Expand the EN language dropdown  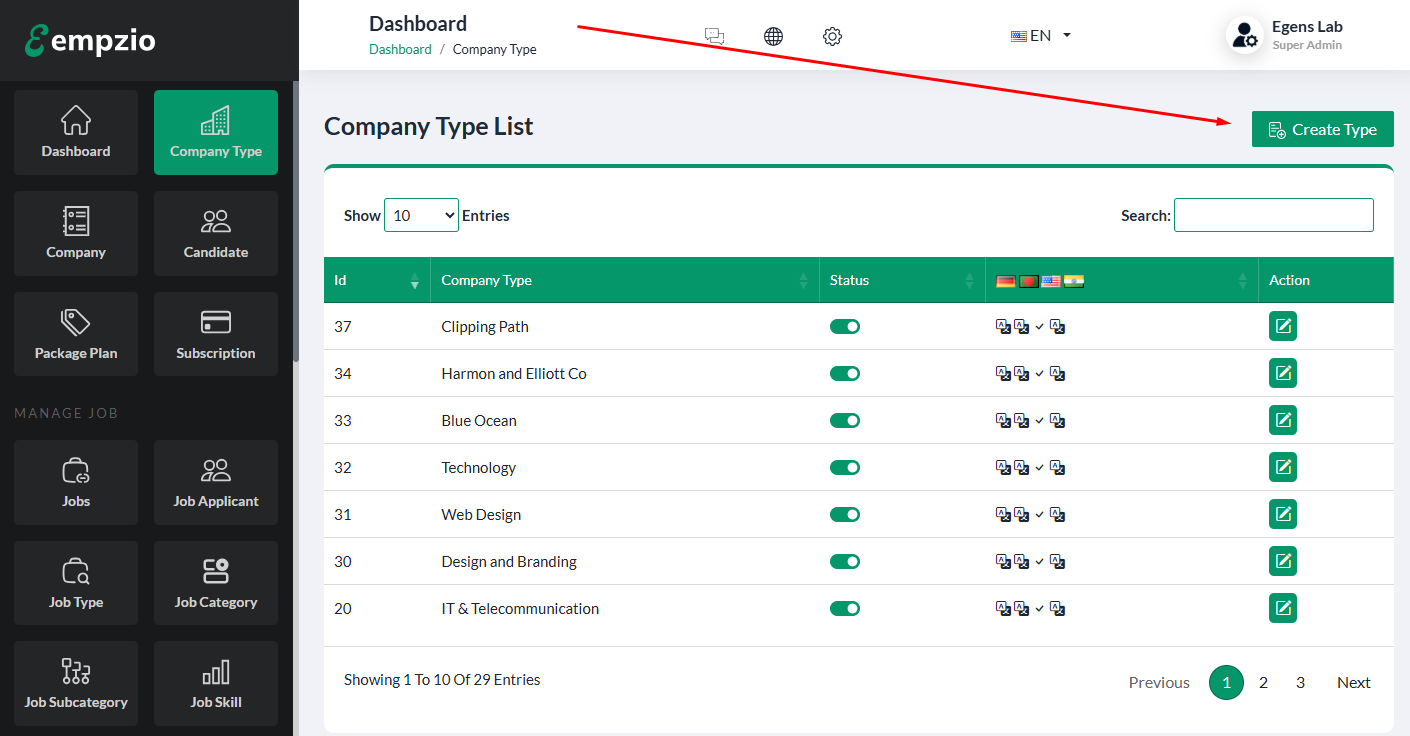1041,35
